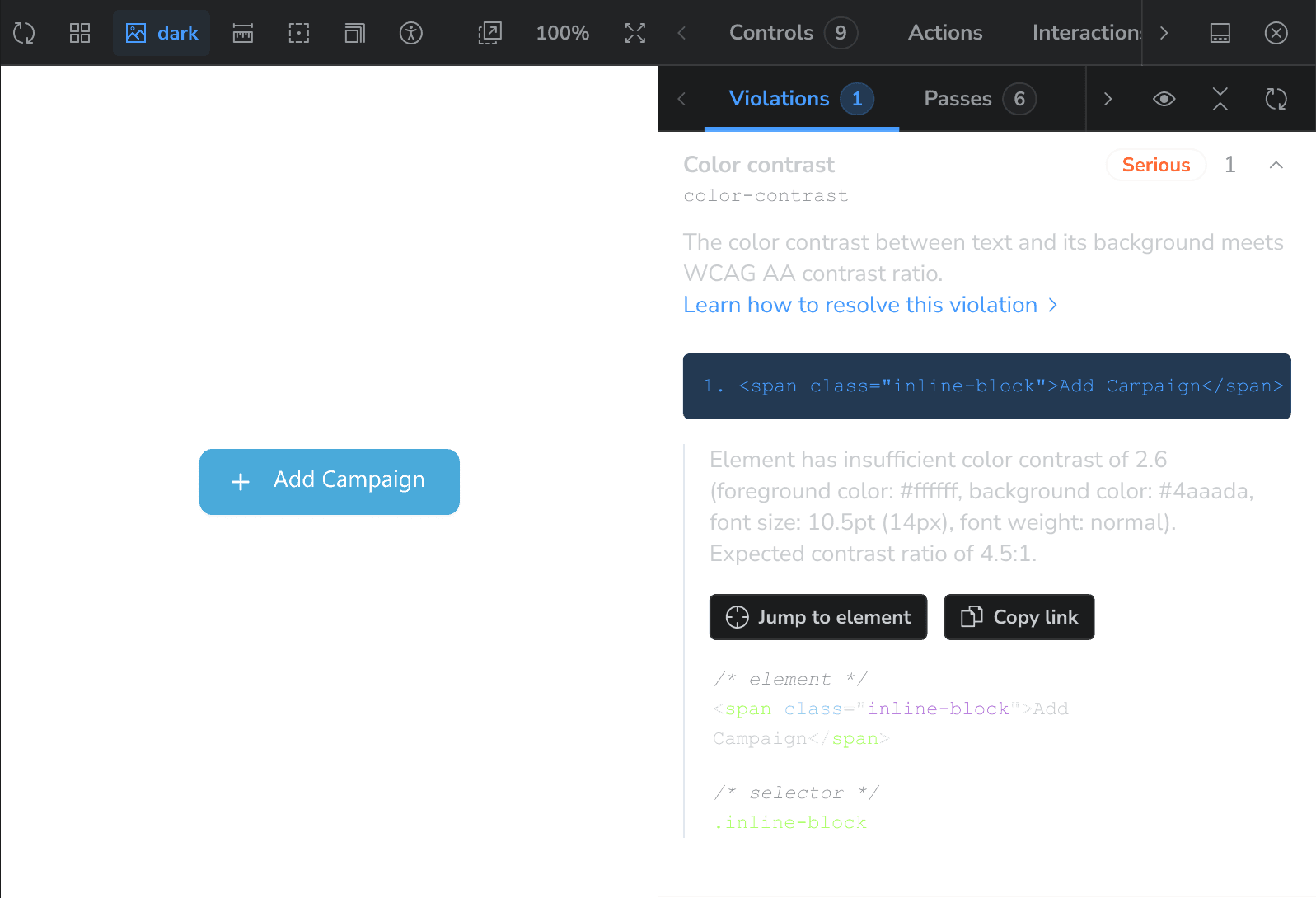Open the Passes tab
Screen dimensions: 1316x898
[980, 99]
